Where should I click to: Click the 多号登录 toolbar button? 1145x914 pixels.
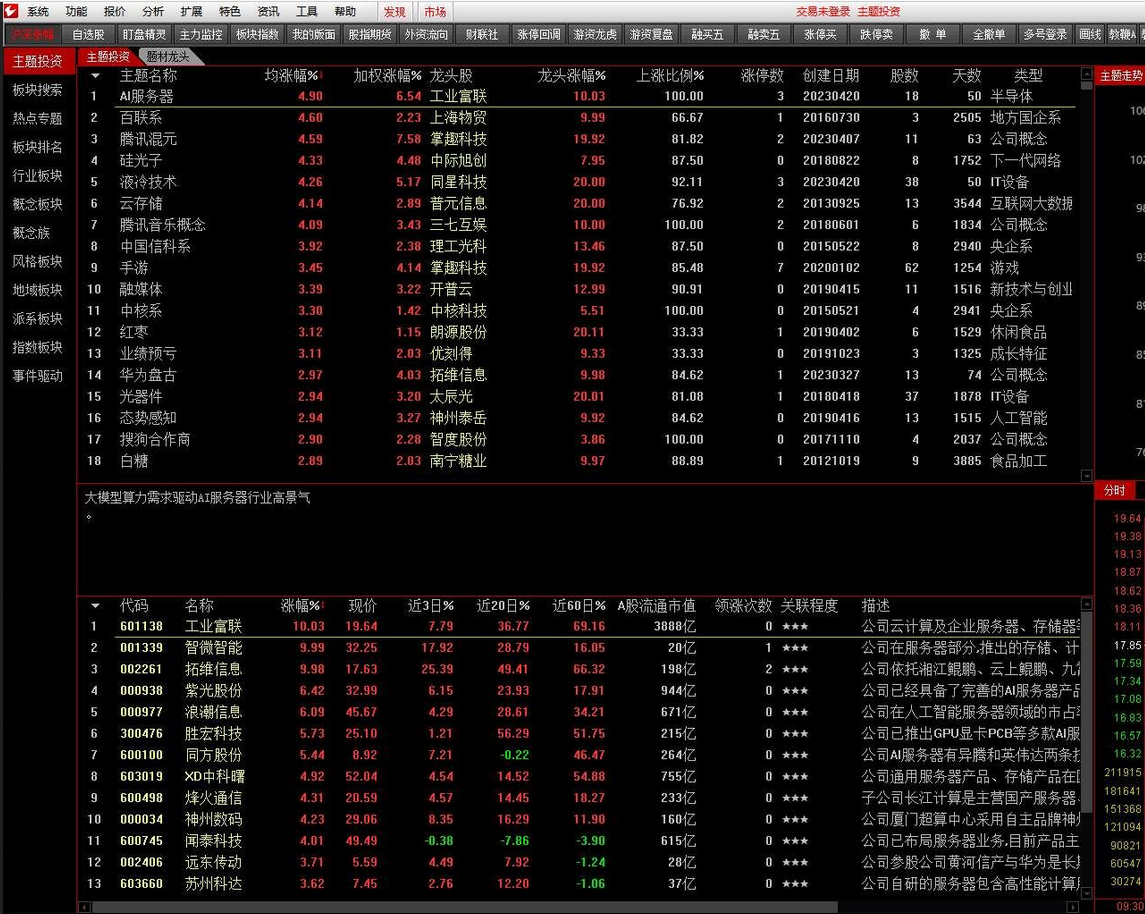tap(1045, 34)
